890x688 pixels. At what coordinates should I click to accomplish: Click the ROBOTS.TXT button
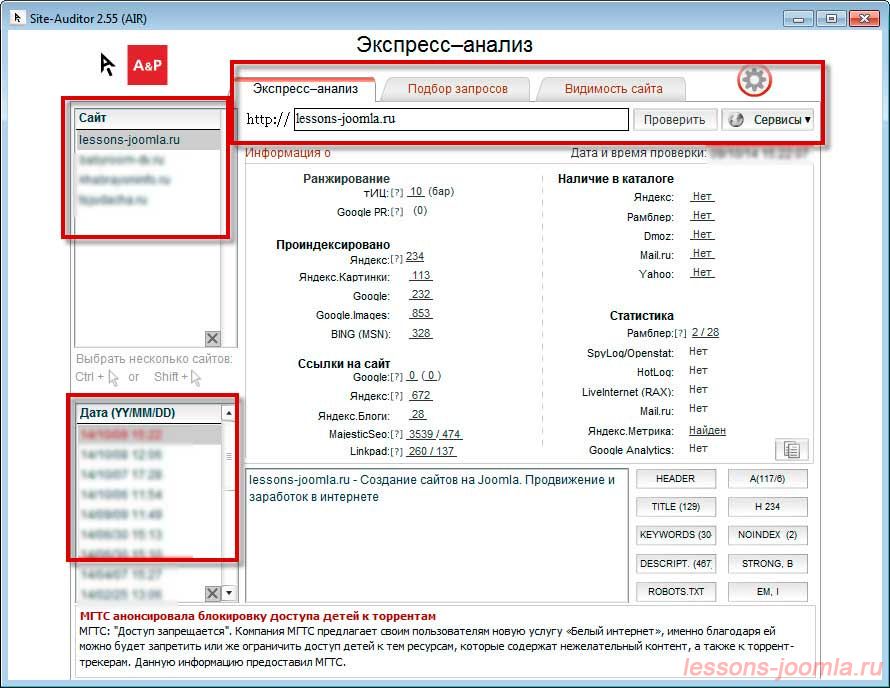675,591
